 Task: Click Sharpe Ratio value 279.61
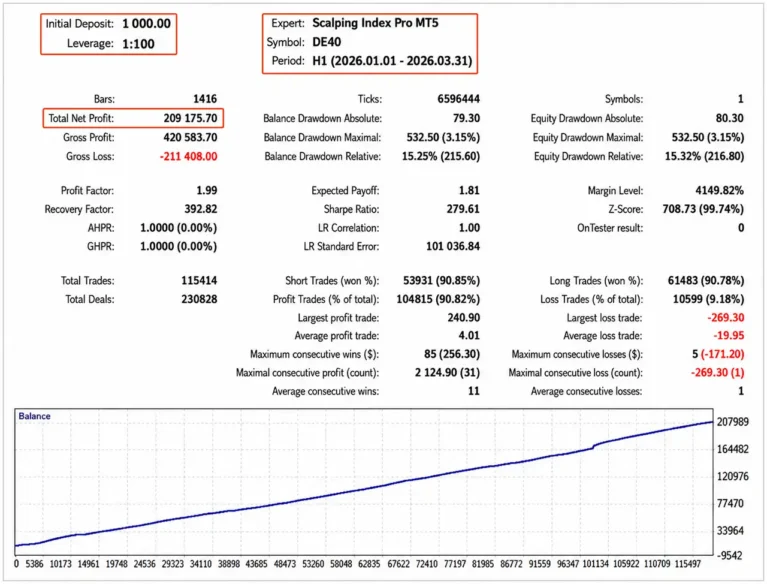click(463, 209)
